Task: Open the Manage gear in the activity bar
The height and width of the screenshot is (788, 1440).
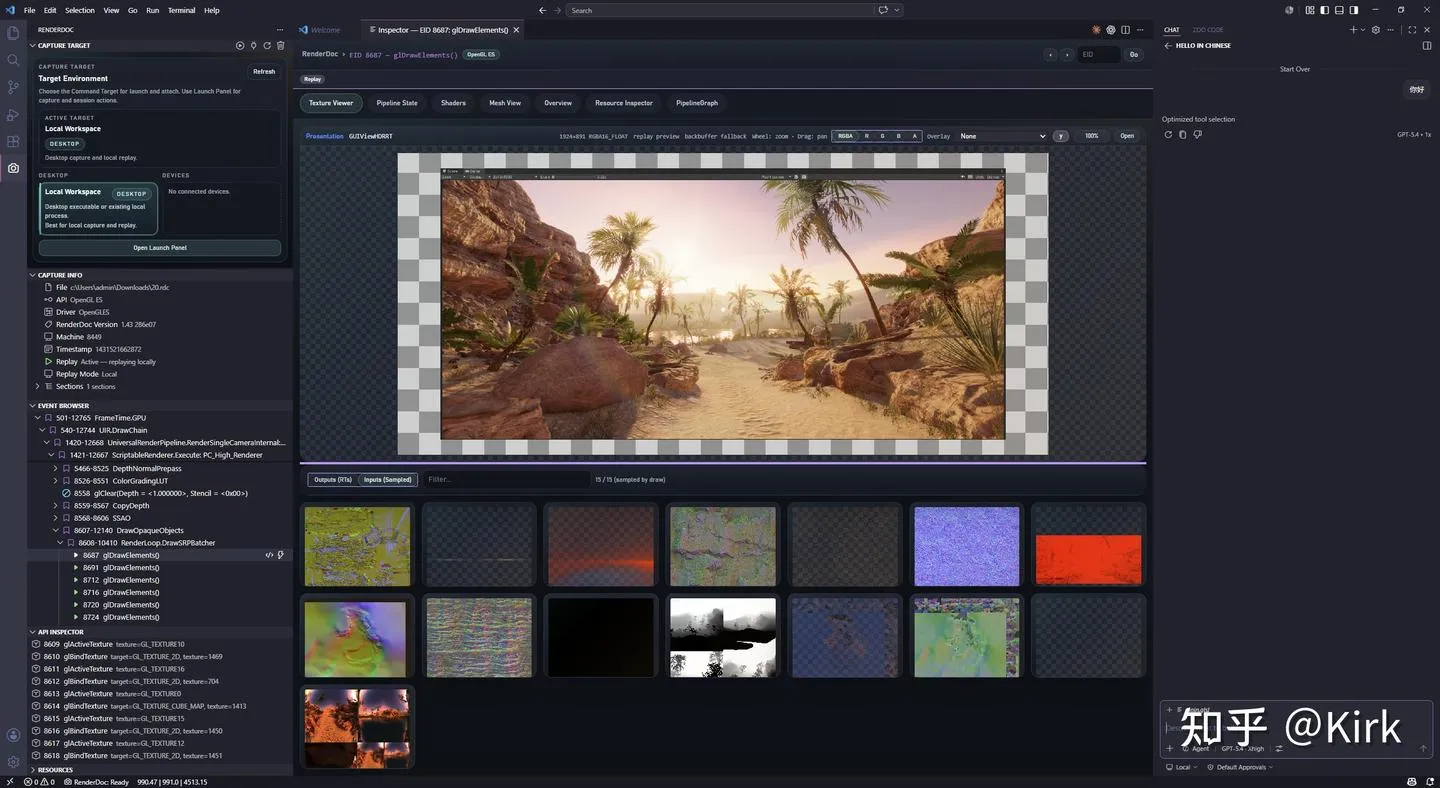Action: [13, 762]
